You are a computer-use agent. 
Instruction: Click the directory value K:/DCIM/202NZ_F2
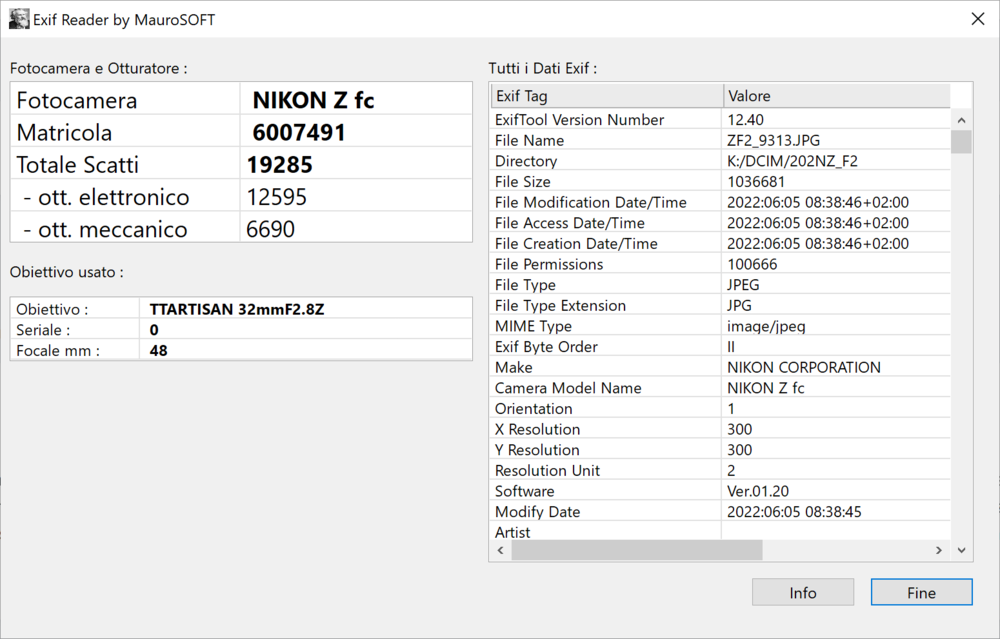click(x=793, y=161)
